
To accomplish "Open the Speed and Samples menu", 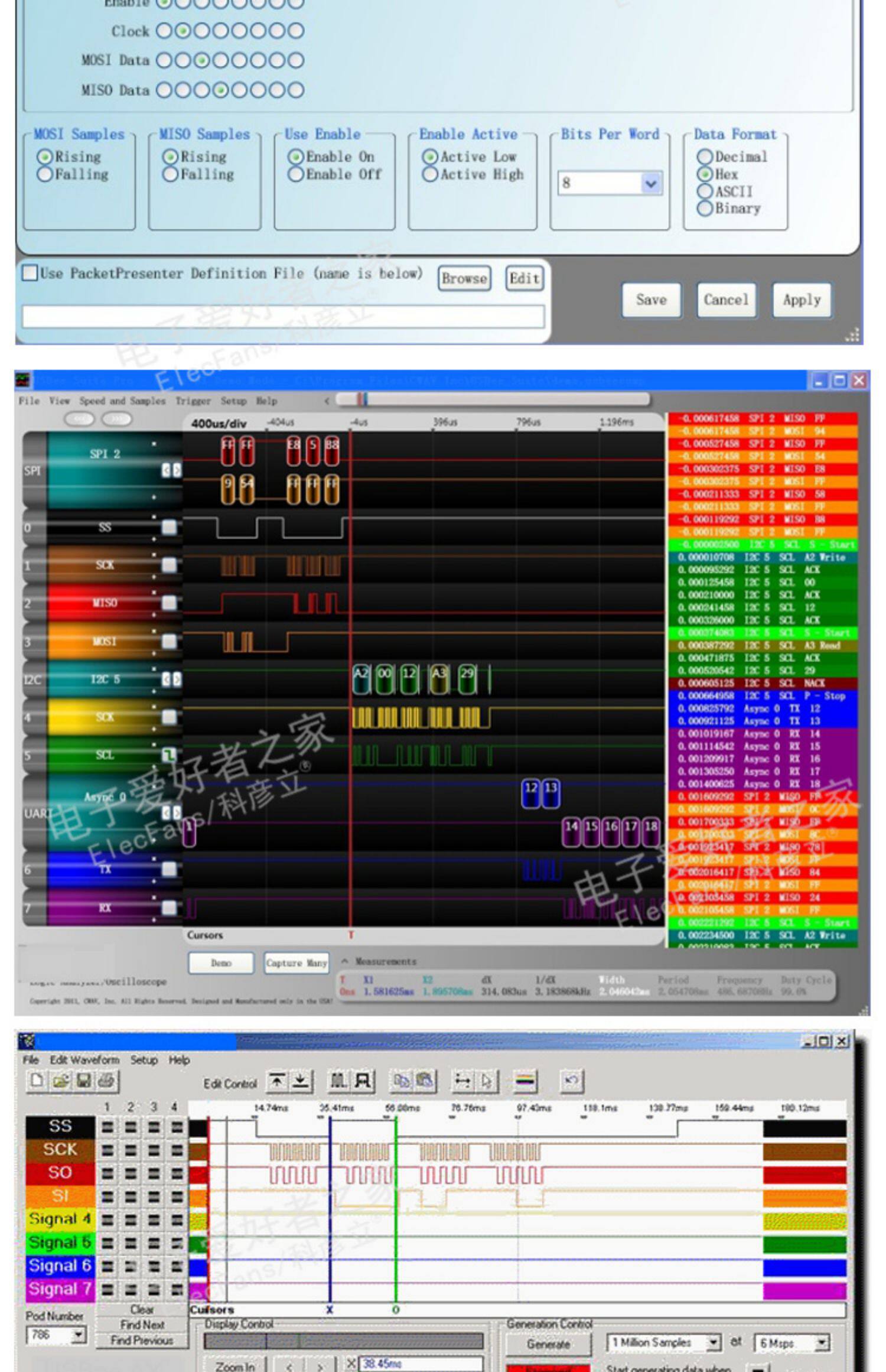I will [x=123, y=401].
